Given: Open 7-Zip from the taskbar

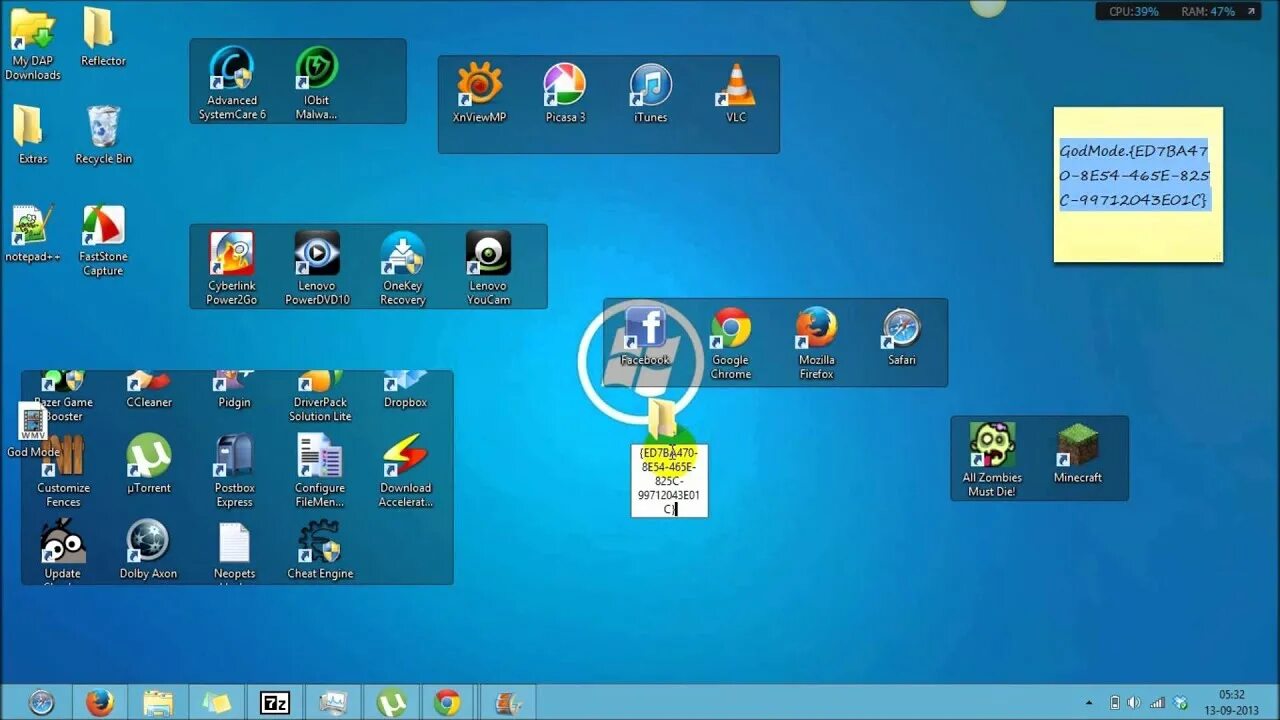Looking at the screenshot, I should coord(274,703).
